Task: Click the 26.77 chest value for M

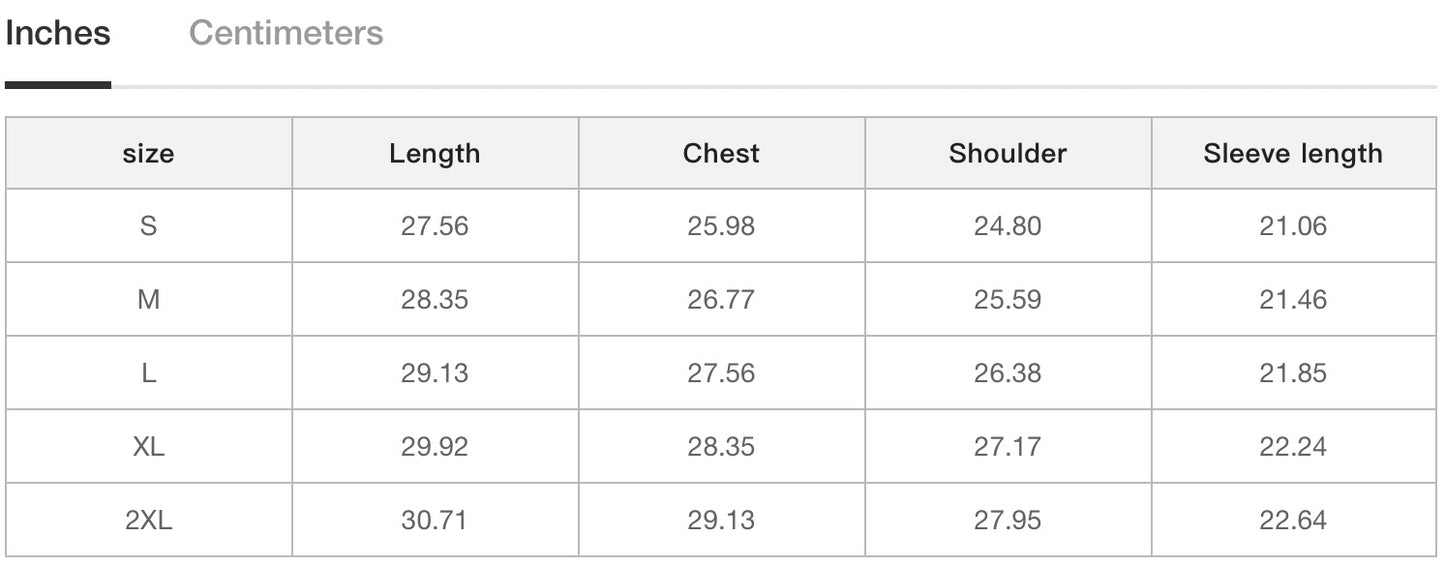Action: pyautogui.click(x=721, y=299)
